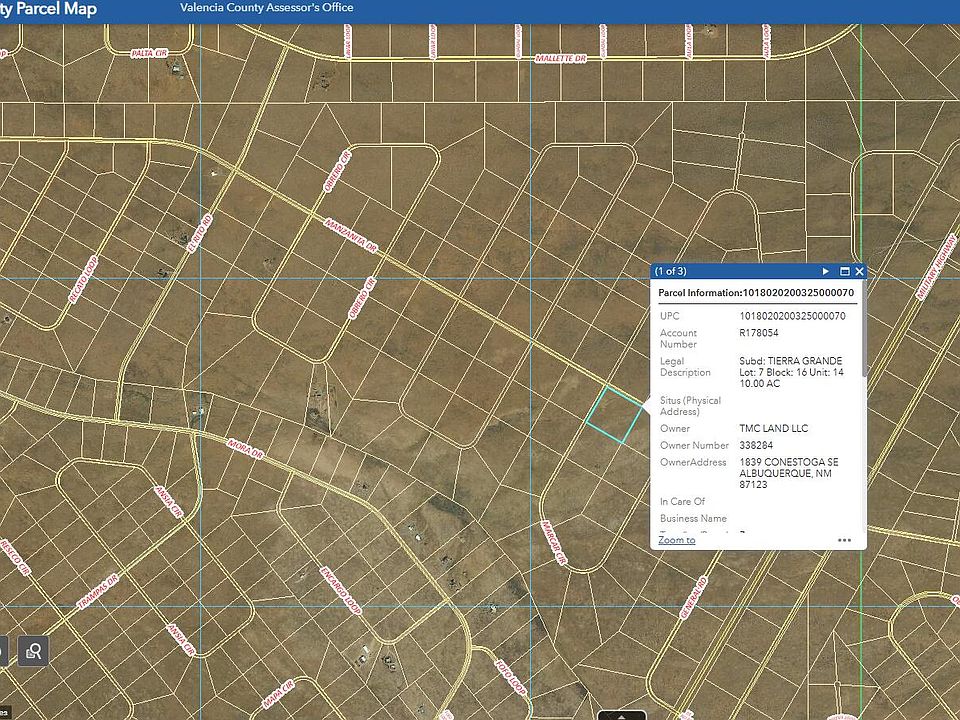Viewport: 960px width, 720px height.
Task: Click account number R178054
Action: pyautogui.click(x=759, y=333)
